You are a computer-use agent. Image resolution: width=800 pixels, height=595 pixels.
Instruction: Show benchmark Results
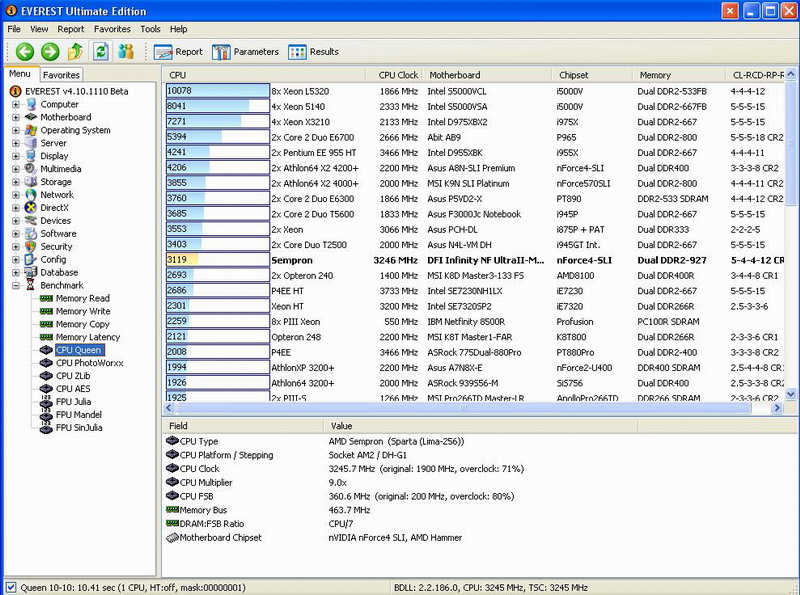[x=313, y=52]
